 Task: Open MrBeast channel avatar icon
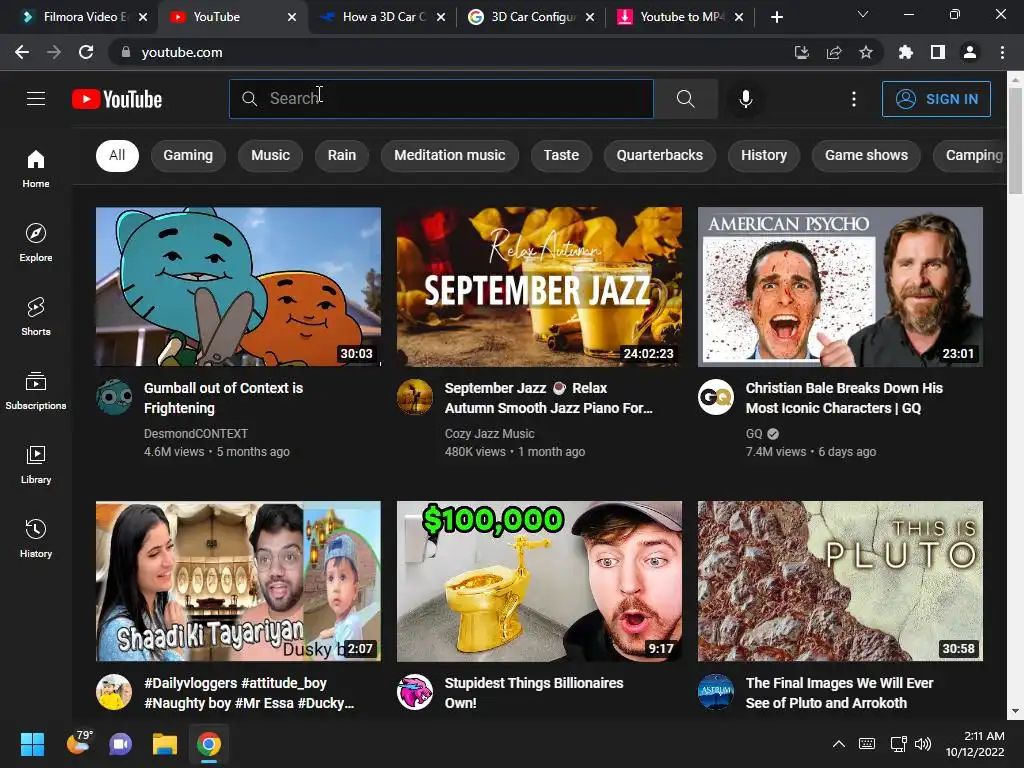[x=415, y=692]
